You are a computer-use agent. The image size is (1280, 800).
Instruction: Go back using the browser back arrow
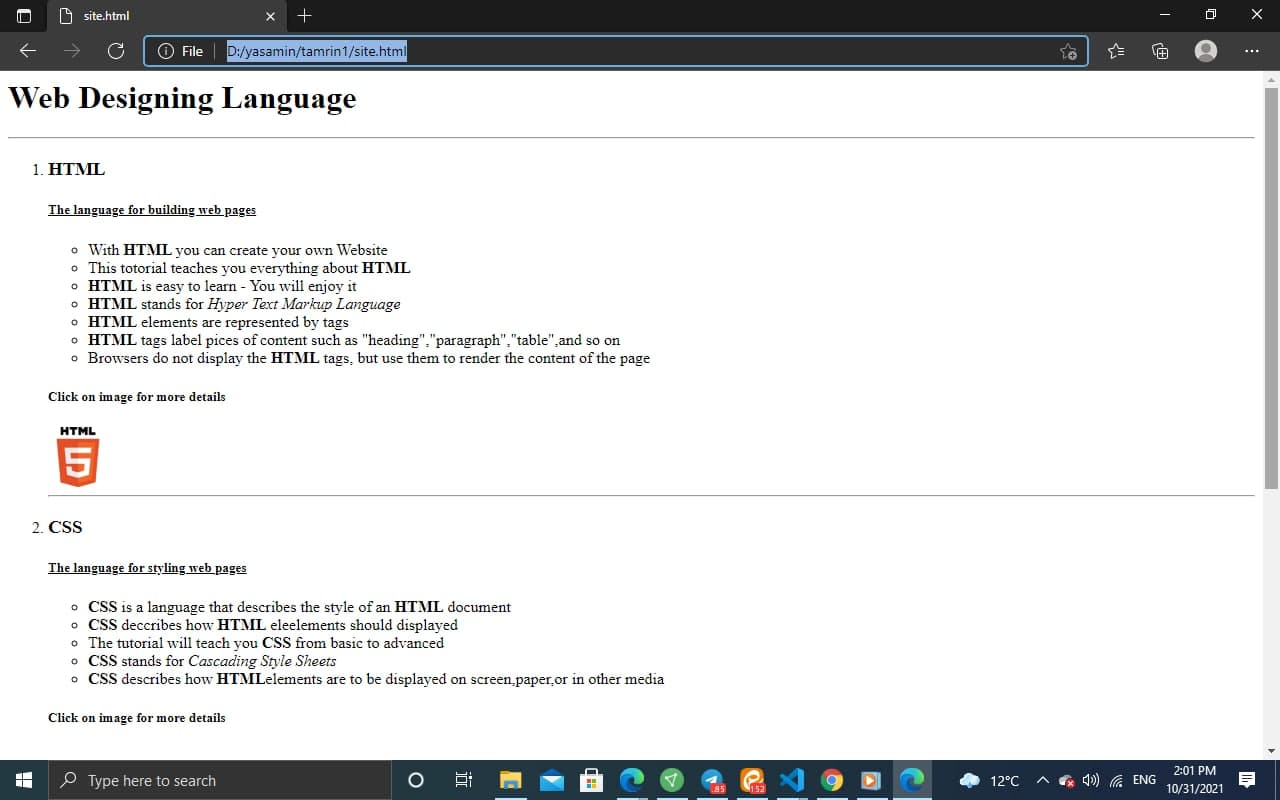point(28,51)
